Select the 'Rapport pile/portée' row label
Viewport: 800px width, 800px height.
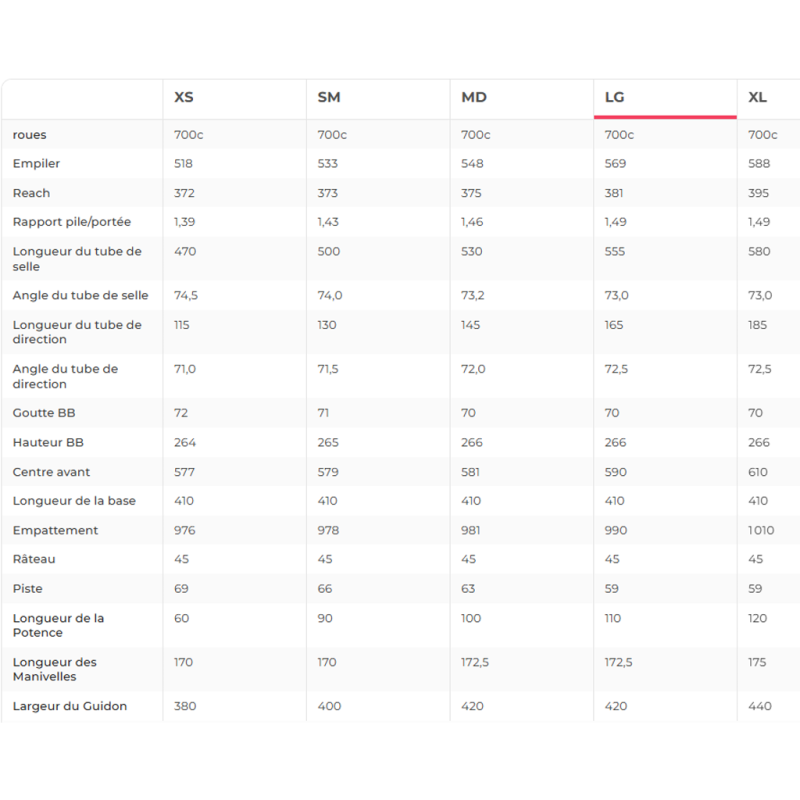pos(72,222)
